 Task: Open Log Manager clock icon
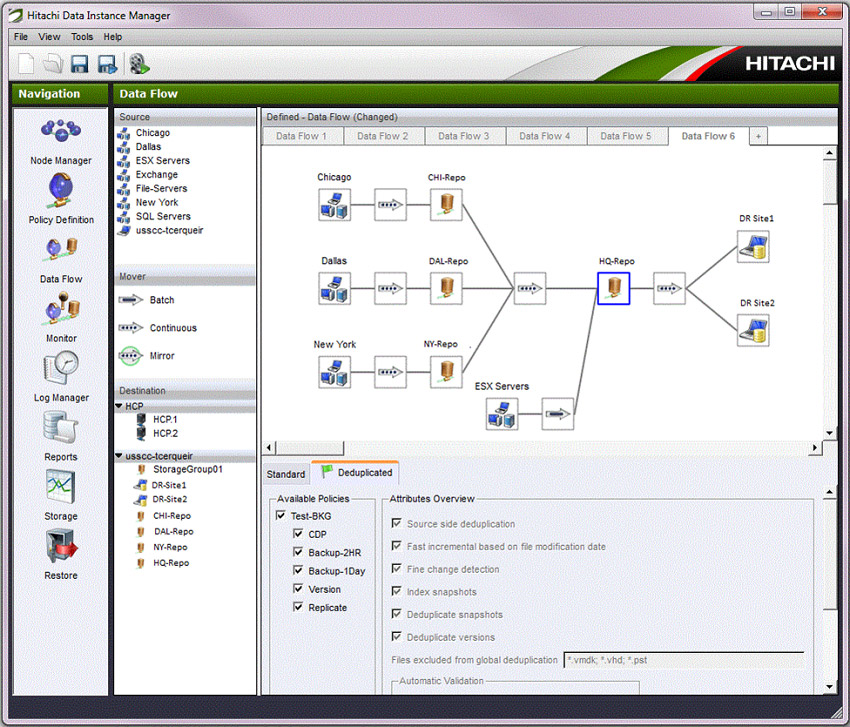(61, 368)
